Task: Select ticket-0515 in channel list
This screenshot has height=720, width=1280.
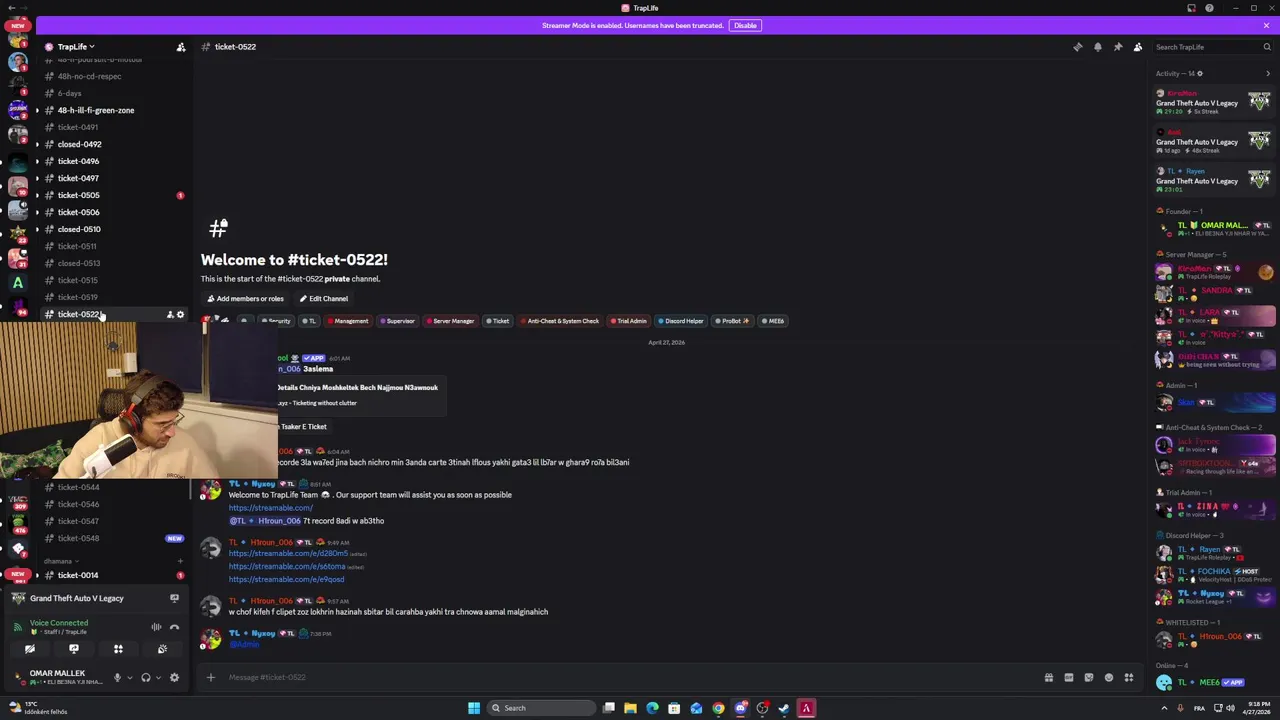Action: tap(77, 280)
